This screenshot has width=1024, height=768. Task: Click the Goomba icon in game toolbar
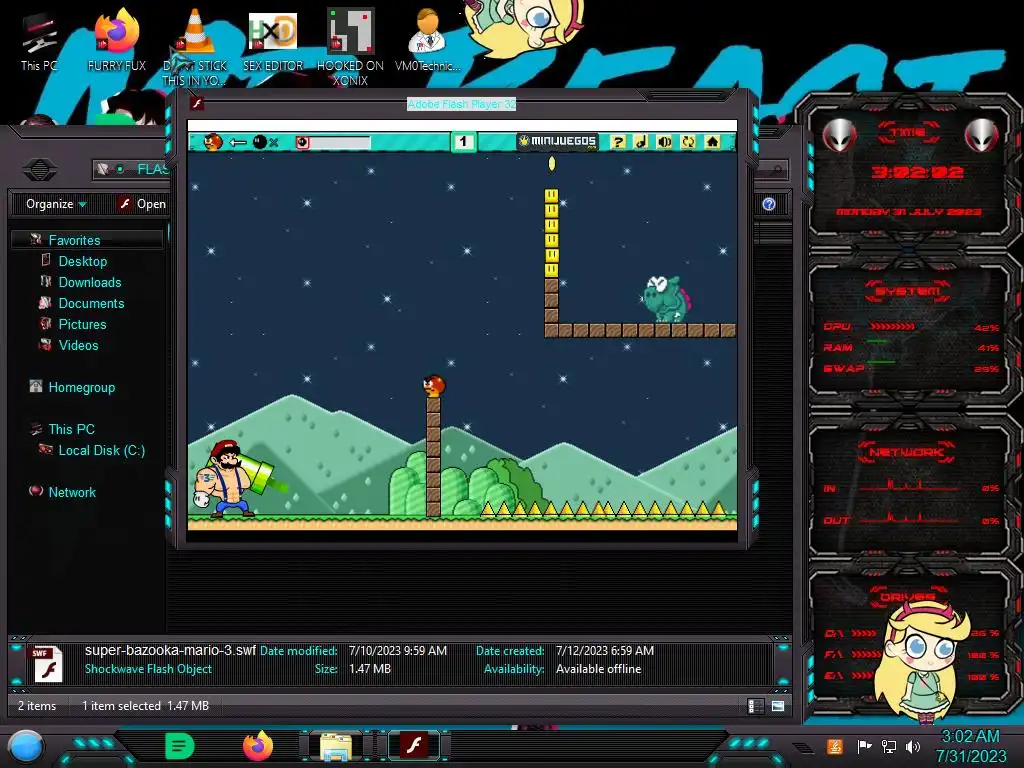tap(213, 142)
